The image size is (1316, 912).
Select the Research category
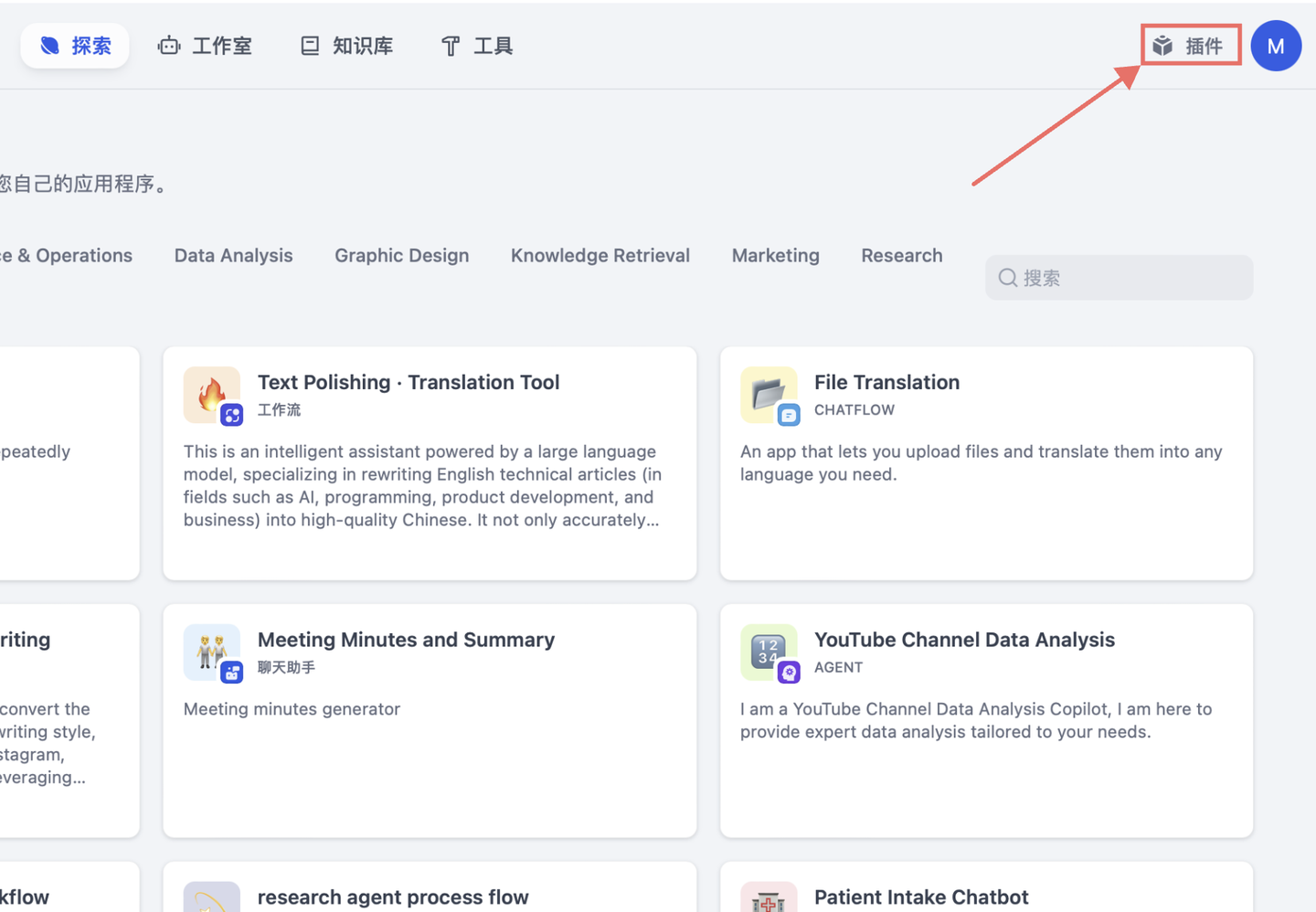[x=901, y=255]
